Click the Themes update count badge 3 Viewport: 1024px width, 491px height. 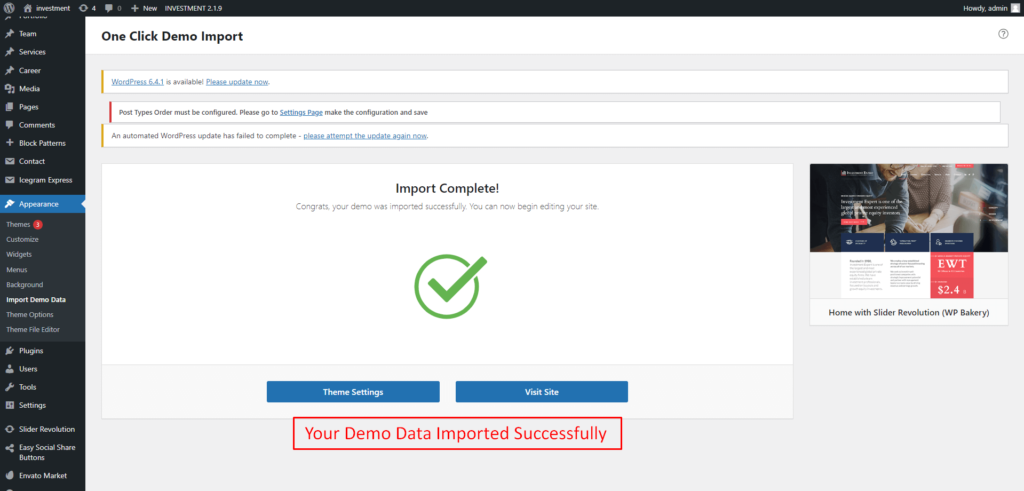click(x=38, y=225)
